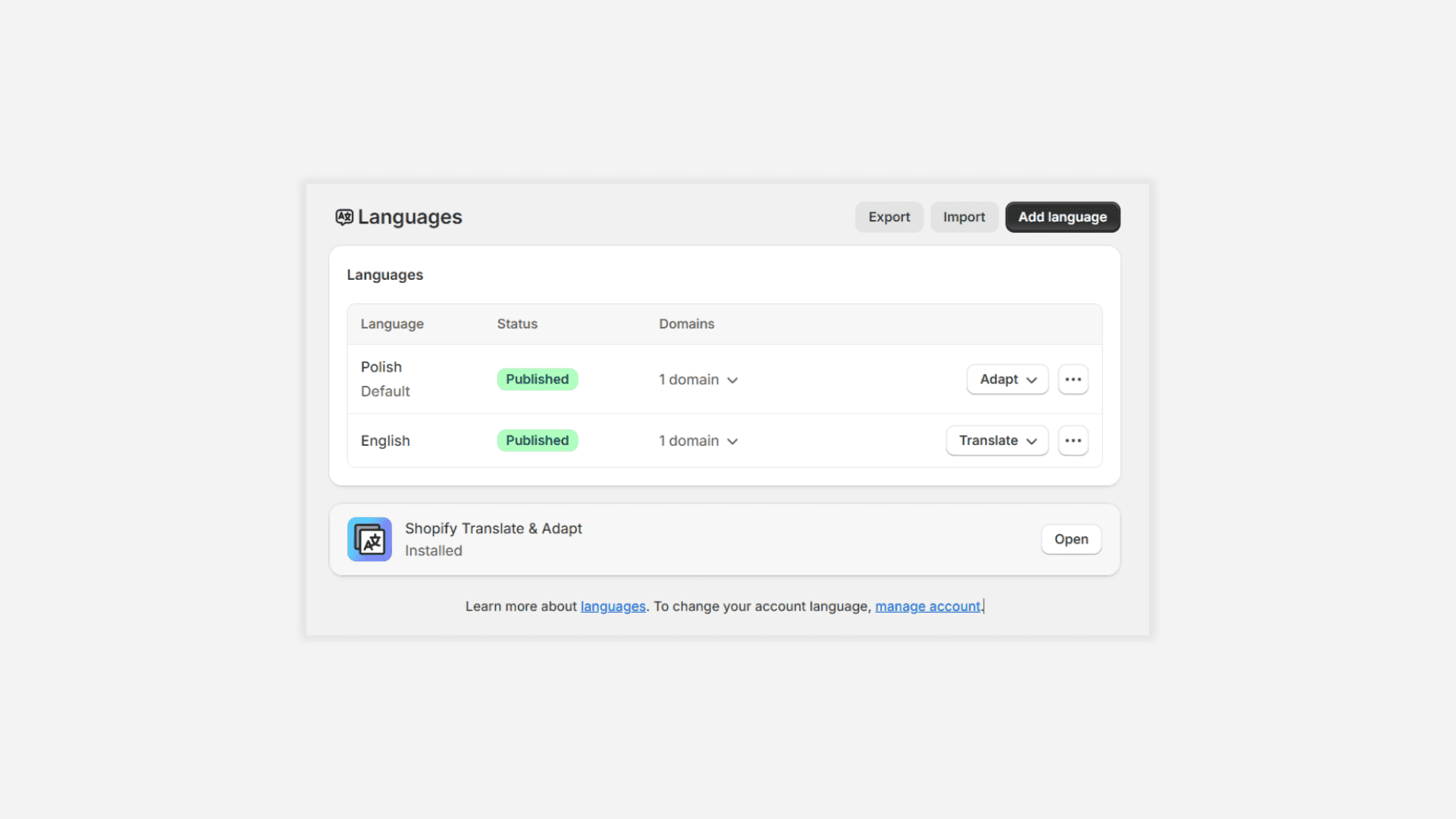This screenshot has height=819, width=1456.
Task: Select the Polish language row name
Action: click(381, 367)
